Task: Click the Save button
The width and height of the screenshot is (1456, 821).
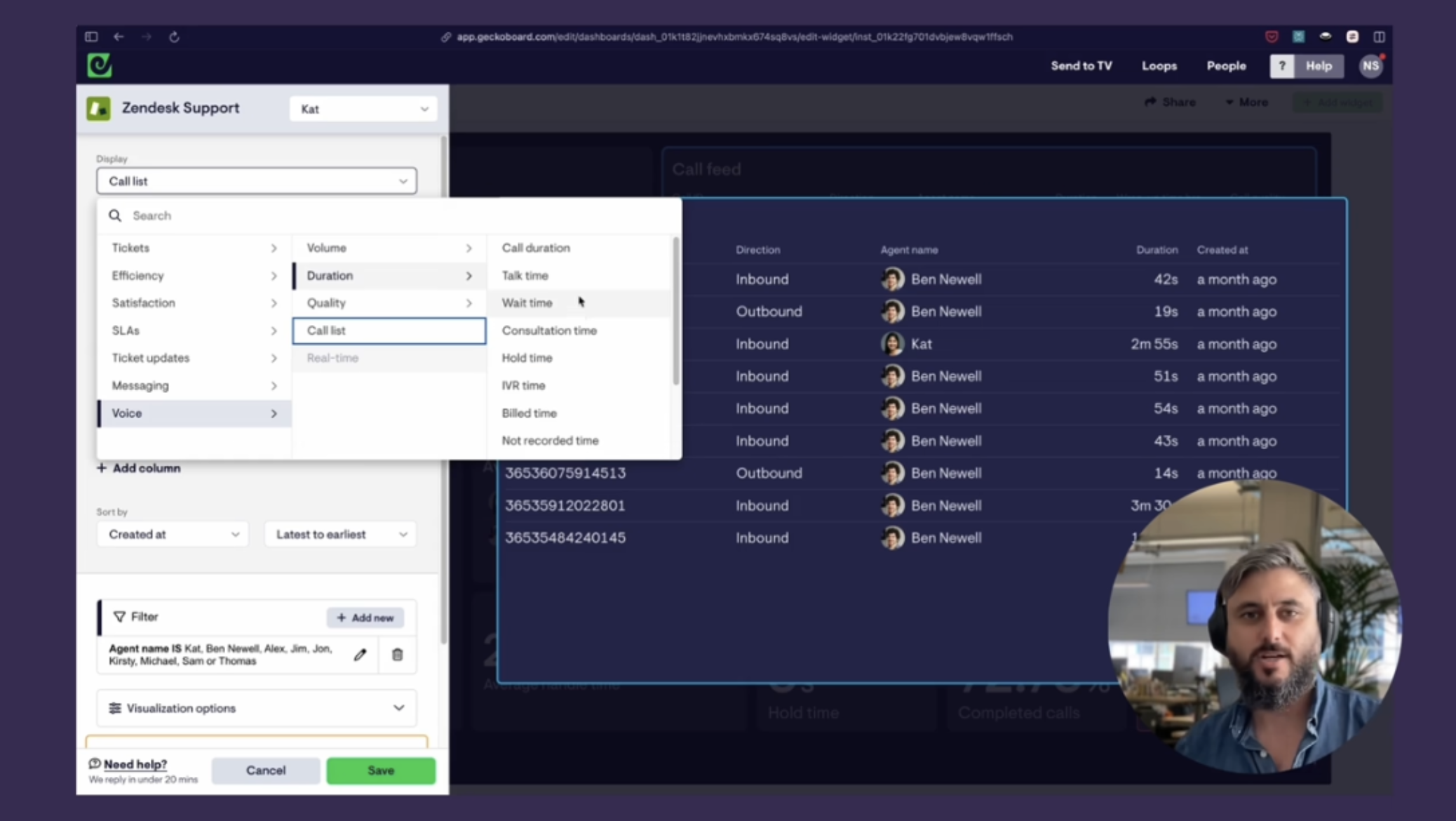Action: coord(380,770)
